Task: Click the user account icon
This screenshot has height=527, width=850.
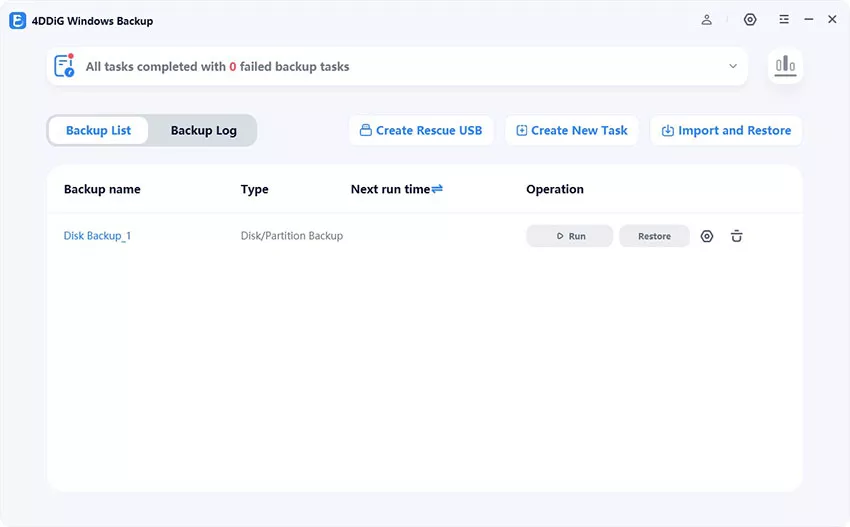Action: coord(707,20)
